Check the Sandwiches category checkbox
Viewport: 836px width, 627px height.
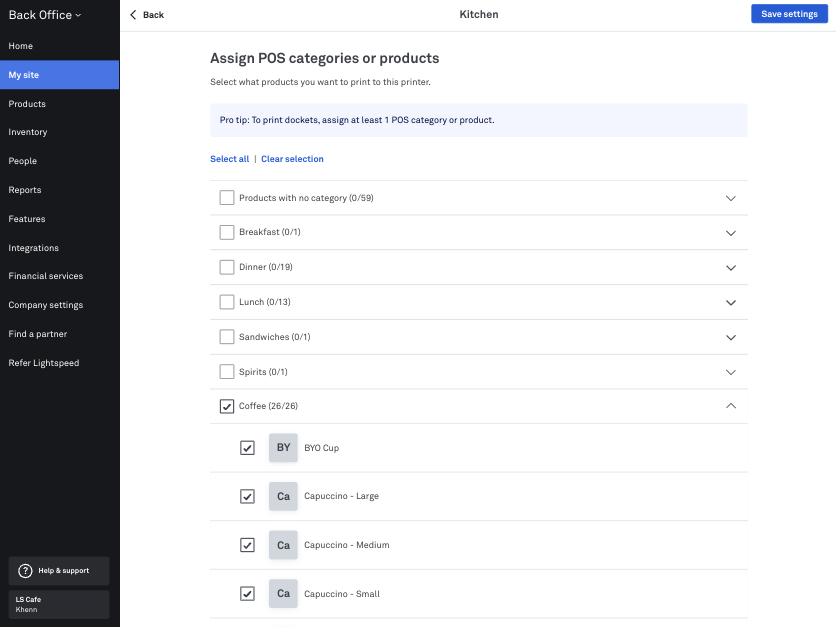click(227, 337)
